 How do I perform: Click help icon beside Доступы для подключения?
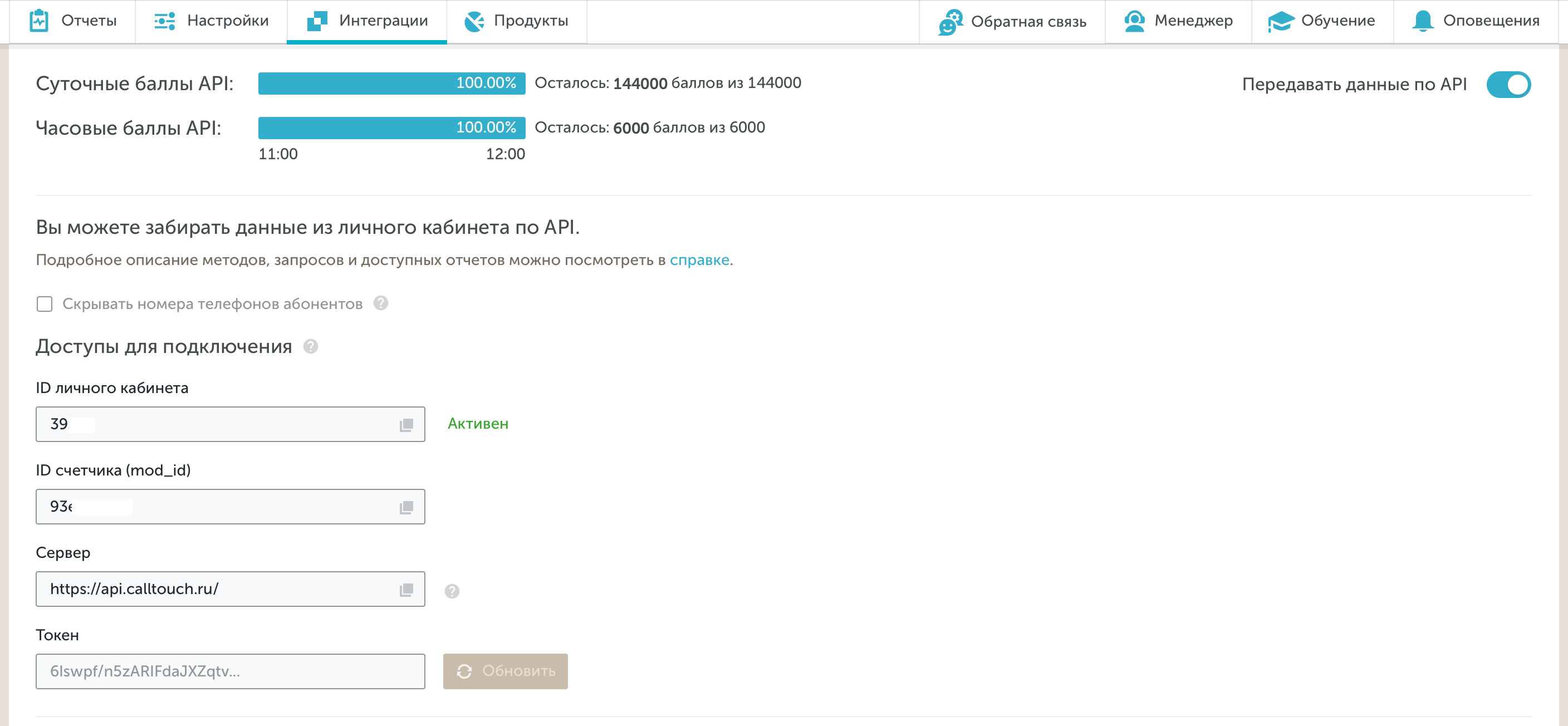point(311,346)
